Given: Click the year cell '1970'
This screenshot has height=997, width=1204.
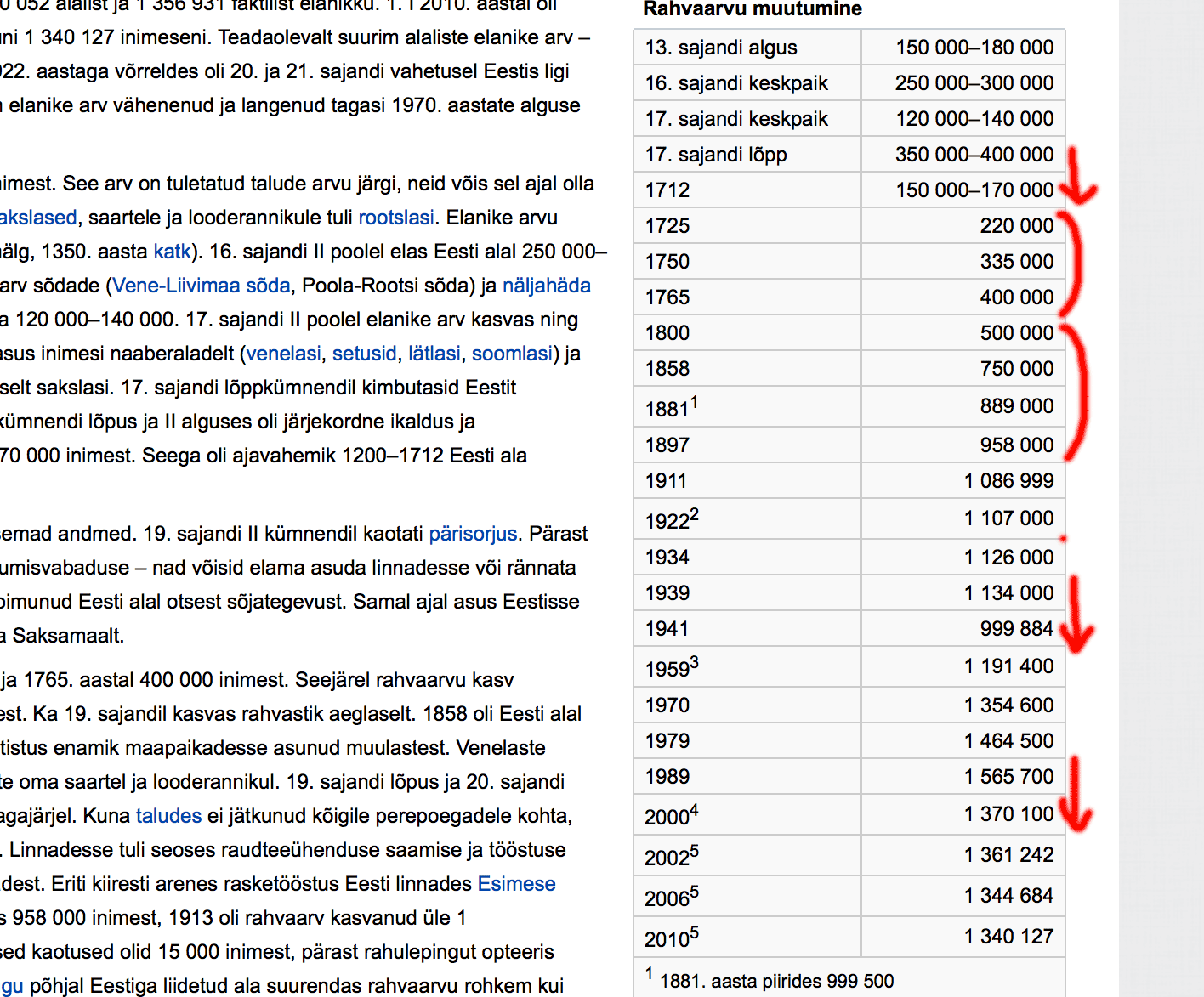Looking at the screenshot, I should click(x=667, y=705).
